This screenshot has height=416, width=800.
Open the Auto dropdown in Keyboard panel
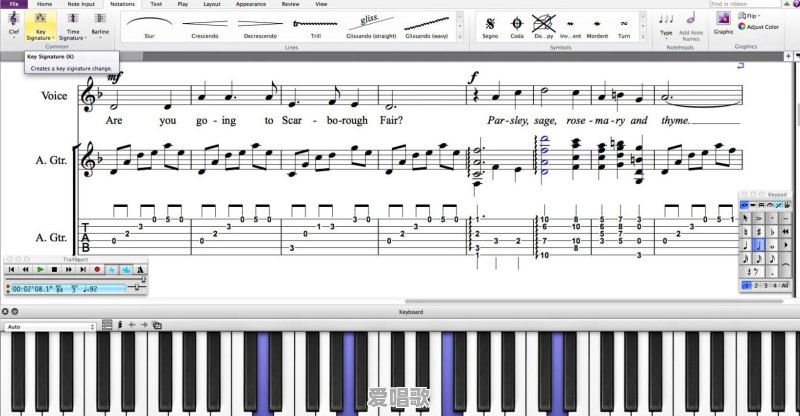tap(50, 327)
